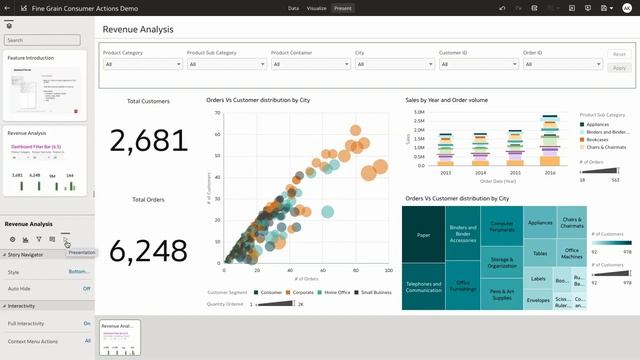Open the Customer ID filter dropdown
This screenshot has height=360, width=640.
click(x=479, y=64)
